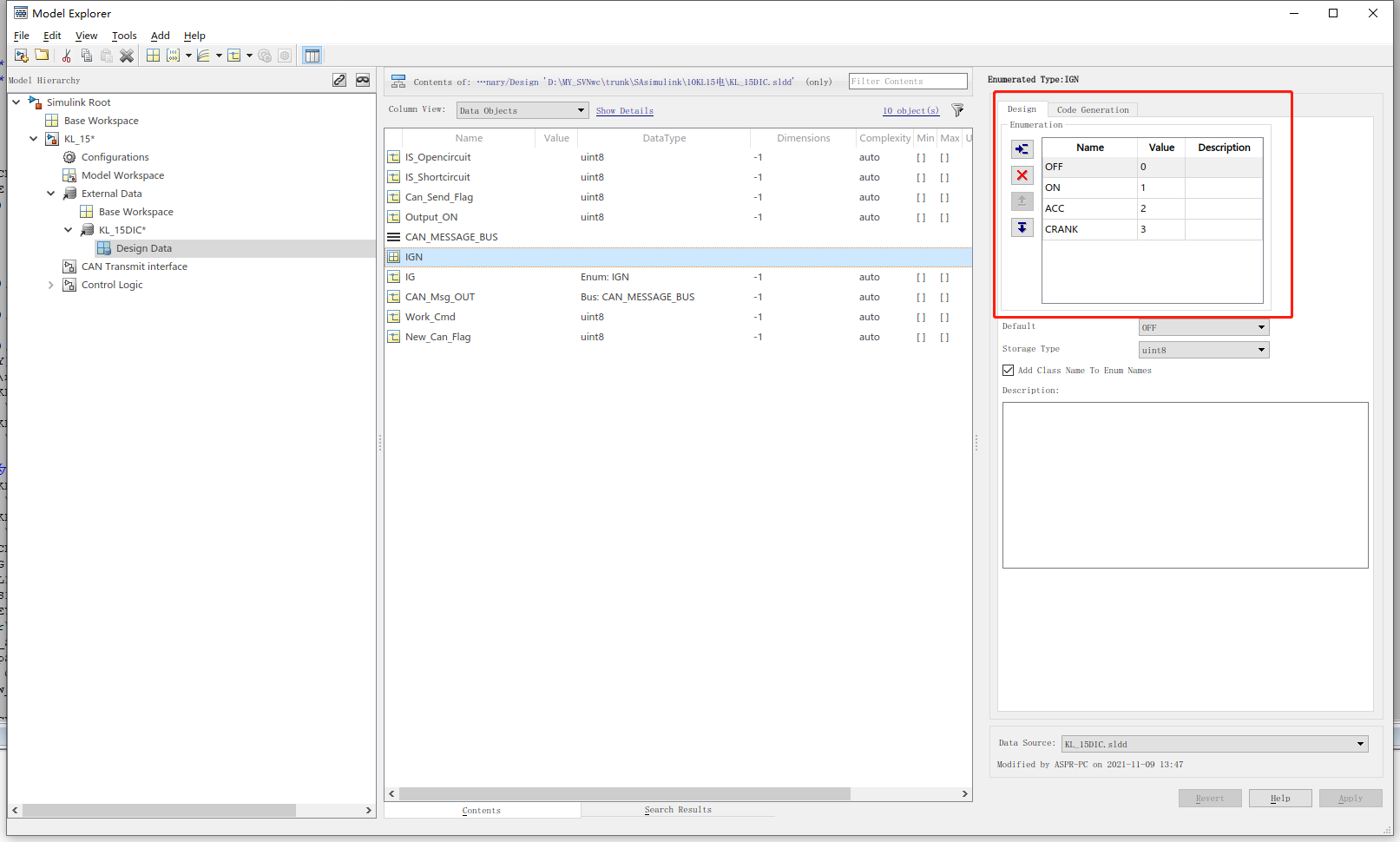The image size is (1400, 842).
Task: Select the CAN_Msg_OUT row in contents
Action: (678, 297)
